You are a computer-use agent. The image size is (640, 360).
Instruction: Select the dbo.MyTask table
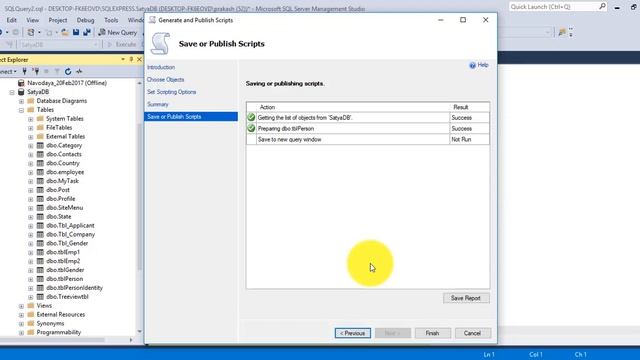coord(62,181)
